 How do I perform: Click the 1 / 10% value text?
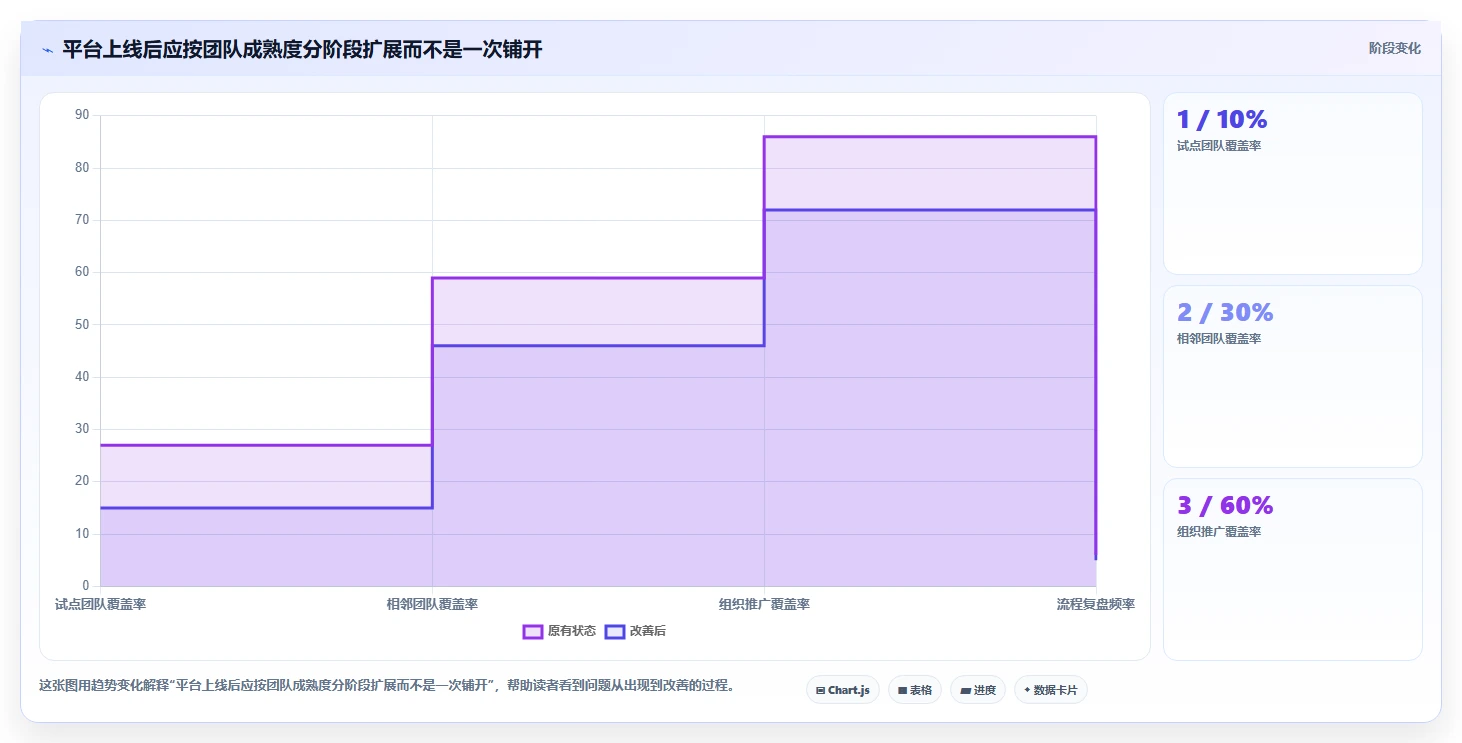pos(1222,119)
